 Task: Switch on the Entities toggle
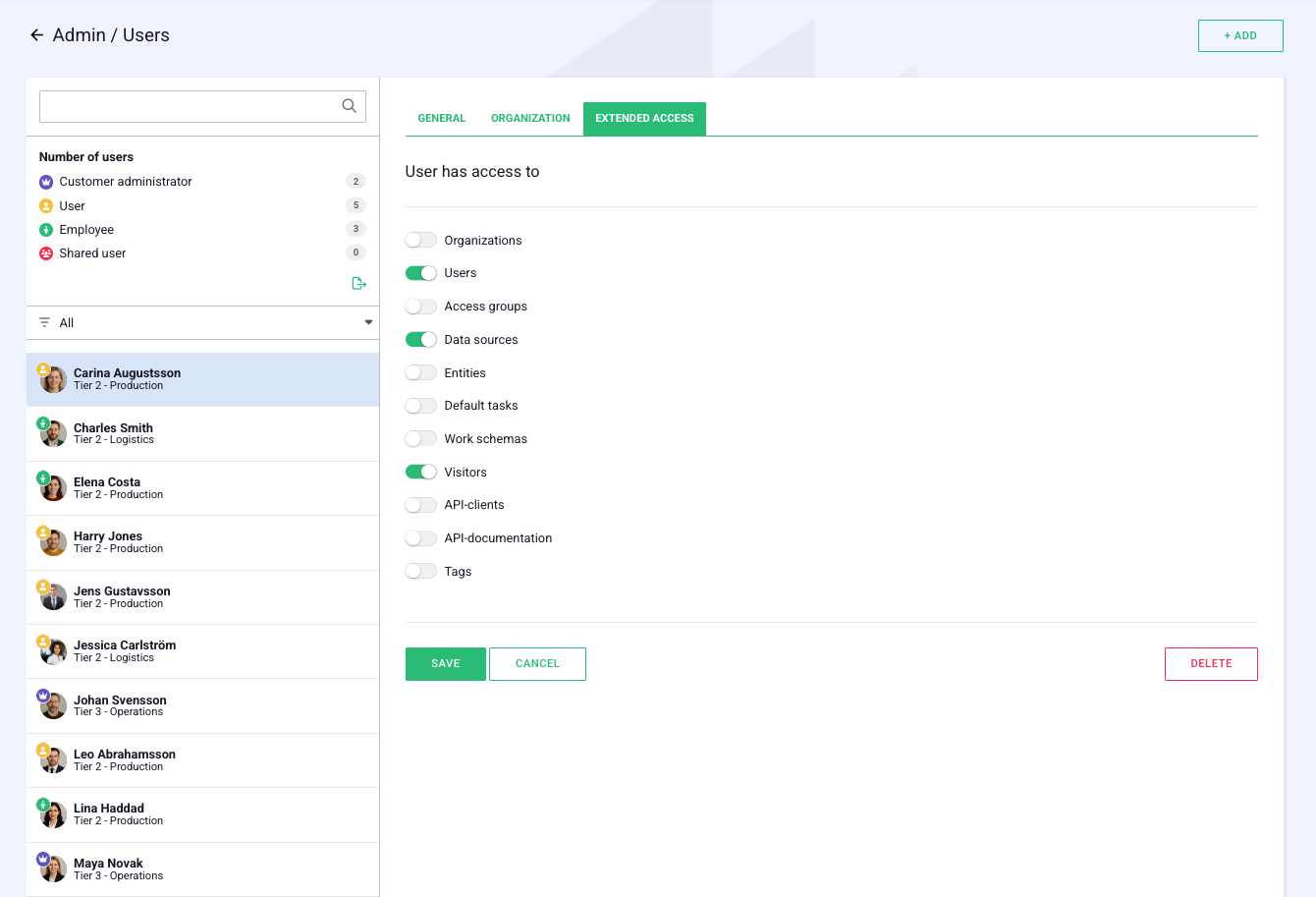click(x=421, y=373)
